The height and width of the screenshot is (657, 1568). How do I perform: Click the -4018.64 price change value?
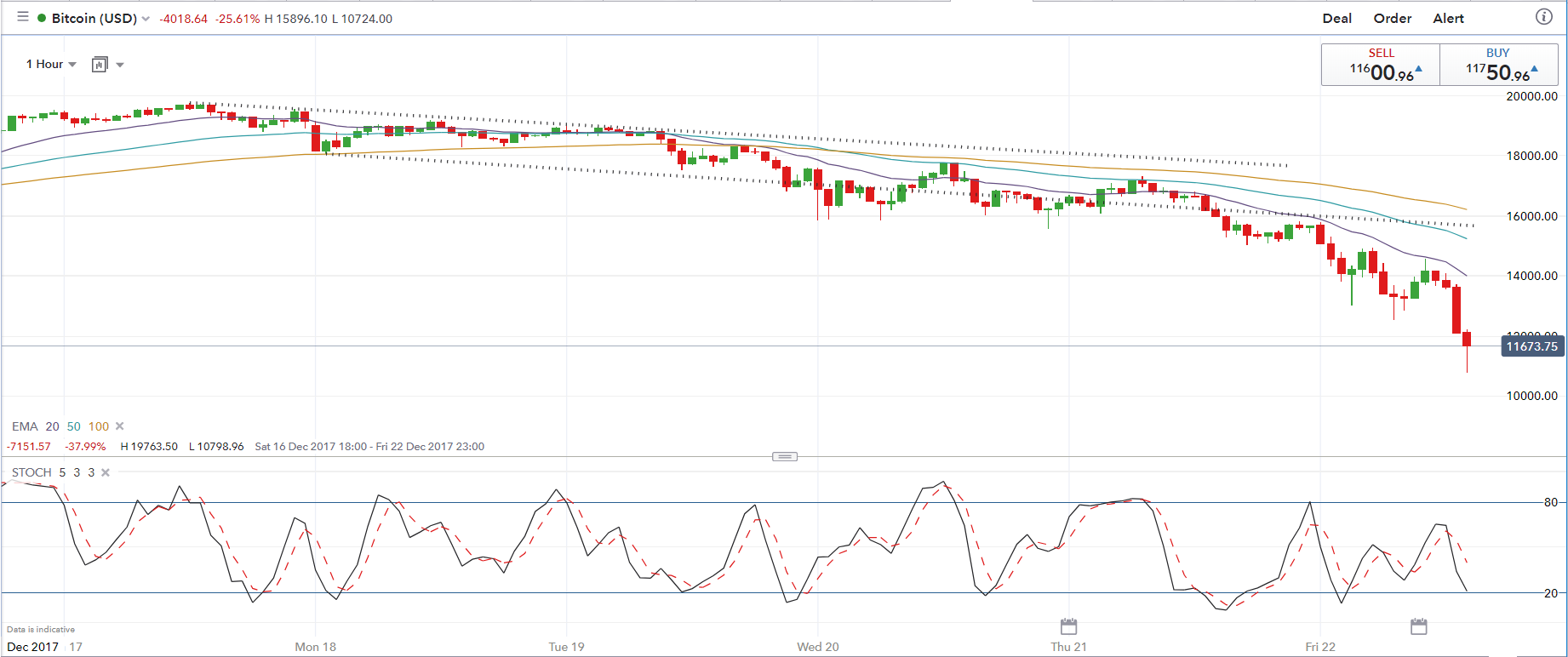point(184,19)
